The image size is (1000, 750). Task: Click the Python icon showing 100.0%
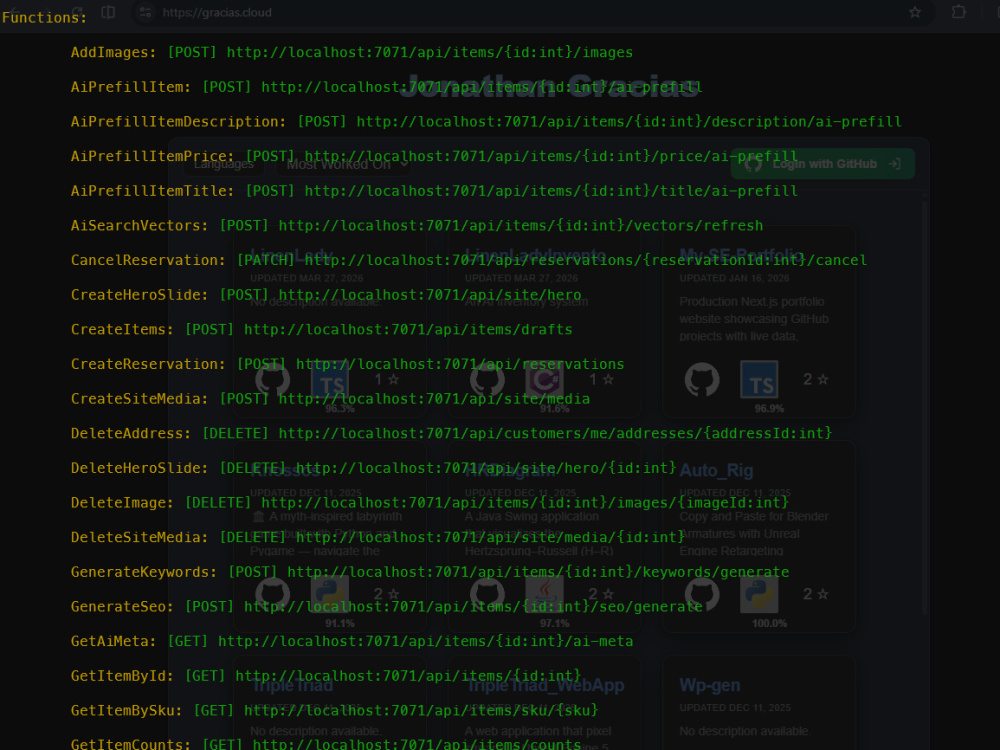click(x=759, y=594)
